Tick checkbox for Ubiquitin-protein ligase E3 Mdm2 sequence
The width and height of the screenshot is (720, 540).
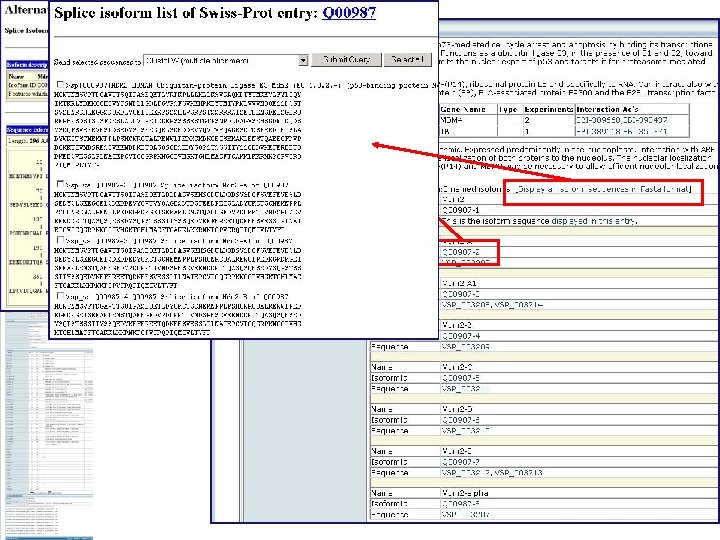click(x=60, y=84)
